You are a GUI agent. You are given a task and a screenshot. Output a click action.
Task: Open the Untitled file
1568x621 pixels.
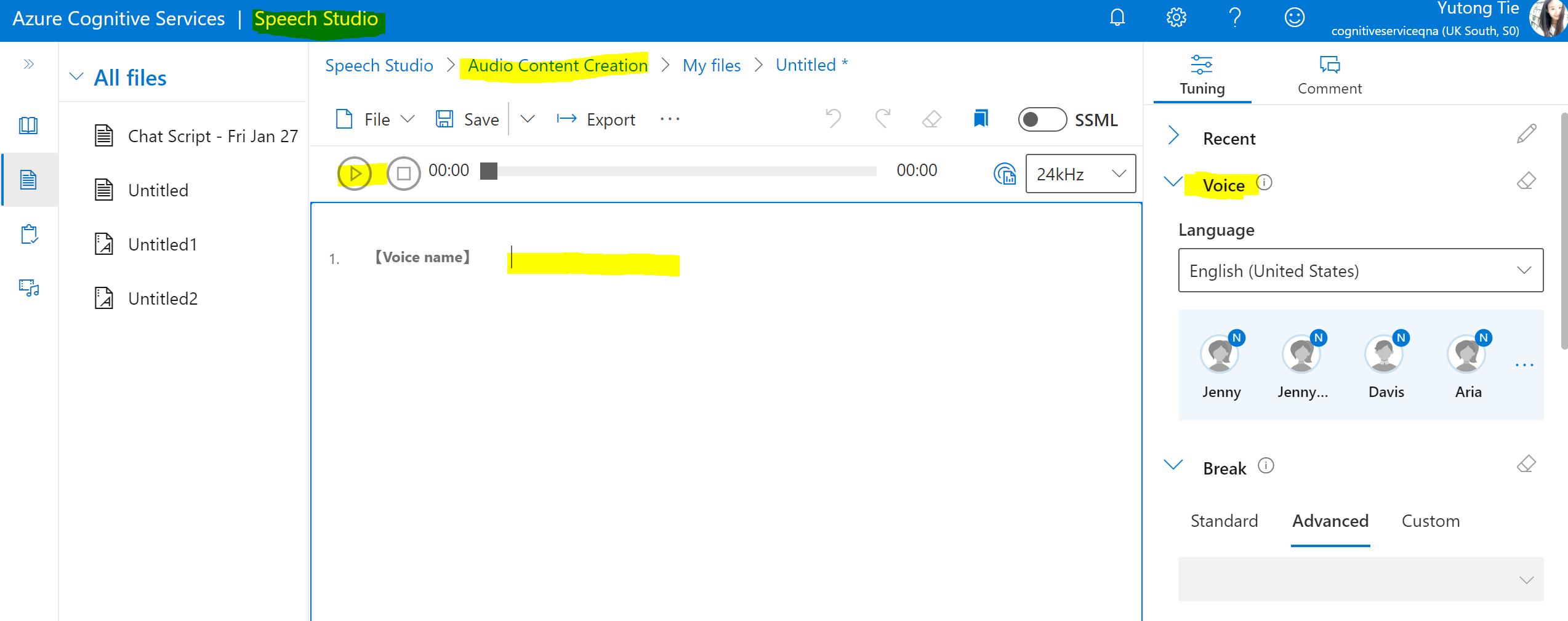pos(142,190)
